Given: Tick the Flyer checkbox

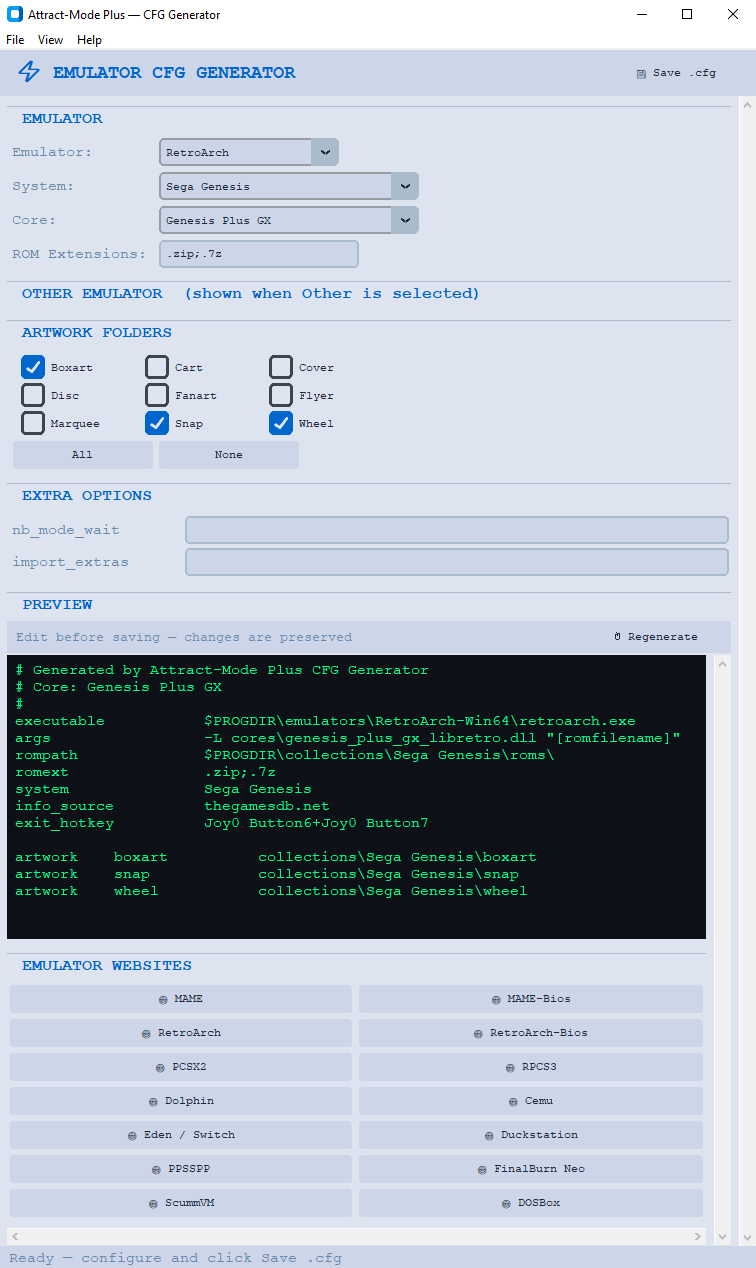Looking at the screenshot, I should (281, 395).
